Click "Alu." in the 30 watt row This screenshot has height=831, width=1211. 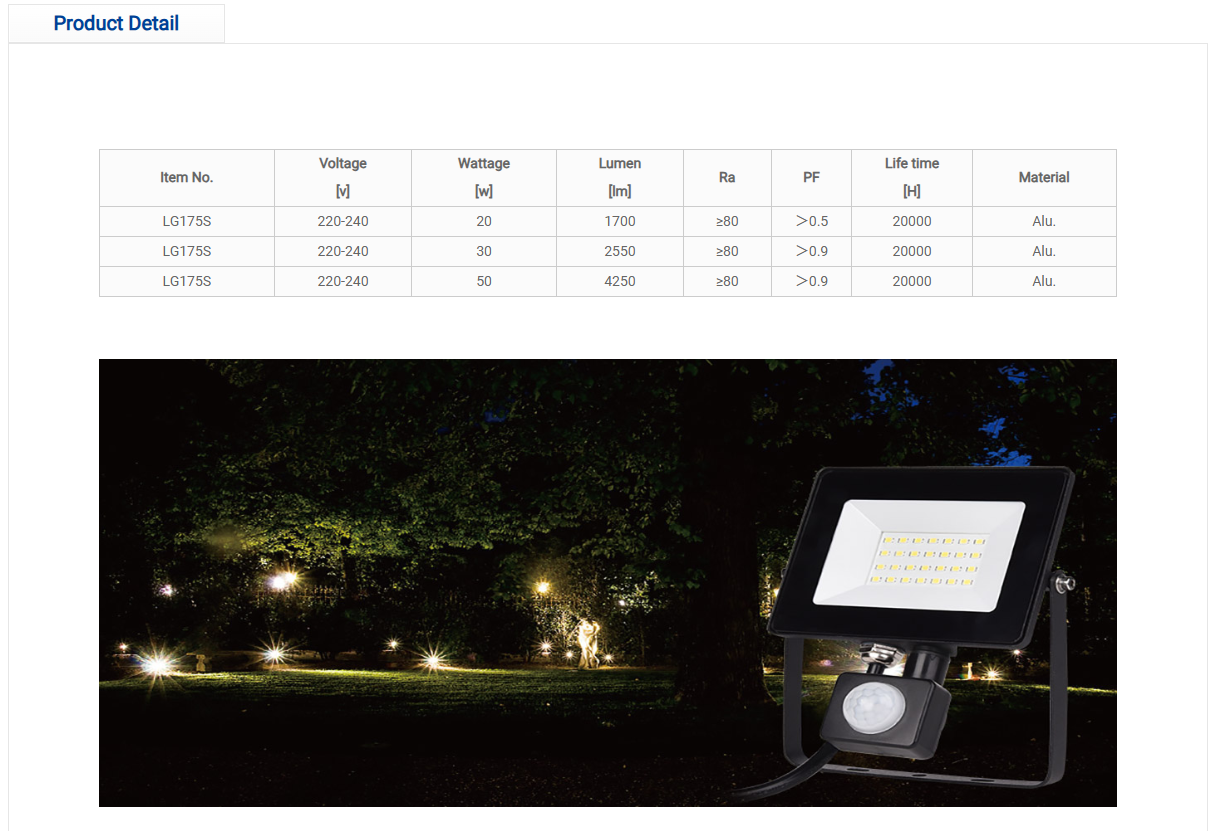1044,252
